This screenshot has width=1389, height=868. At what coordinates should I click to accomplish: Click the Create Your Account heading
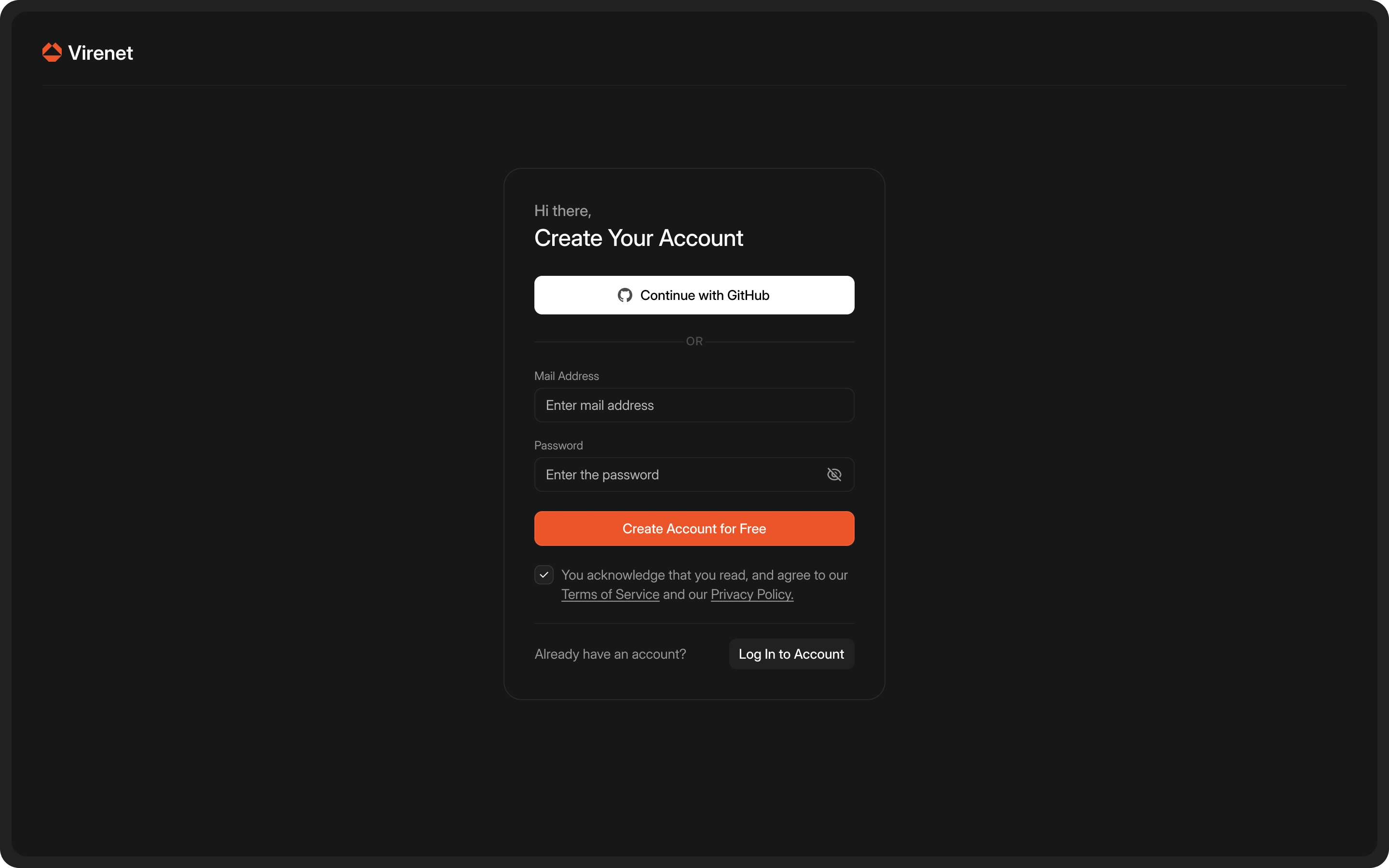638,238
